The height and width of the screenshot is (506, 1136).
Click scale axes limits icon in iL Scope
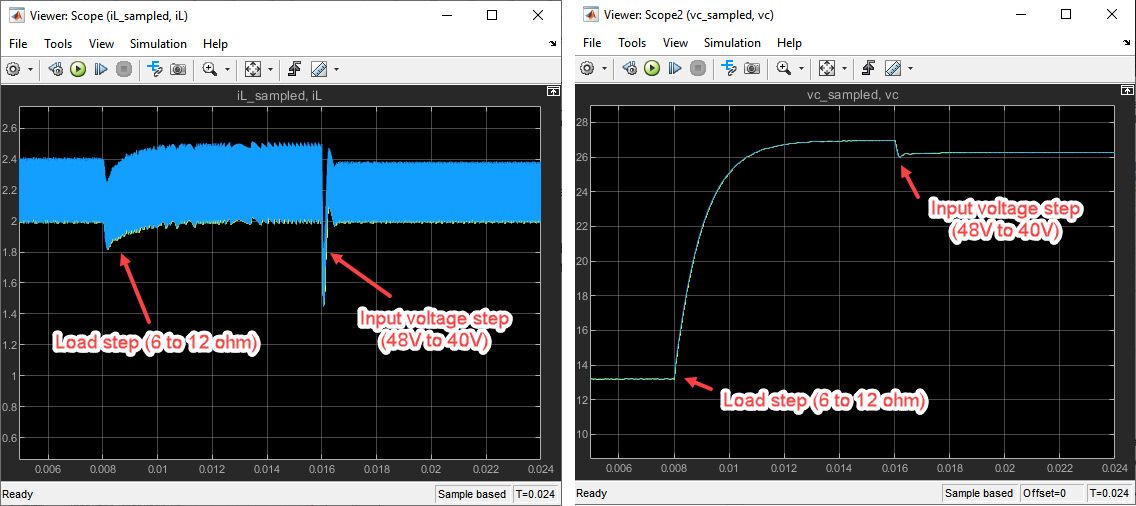(253, 70)
